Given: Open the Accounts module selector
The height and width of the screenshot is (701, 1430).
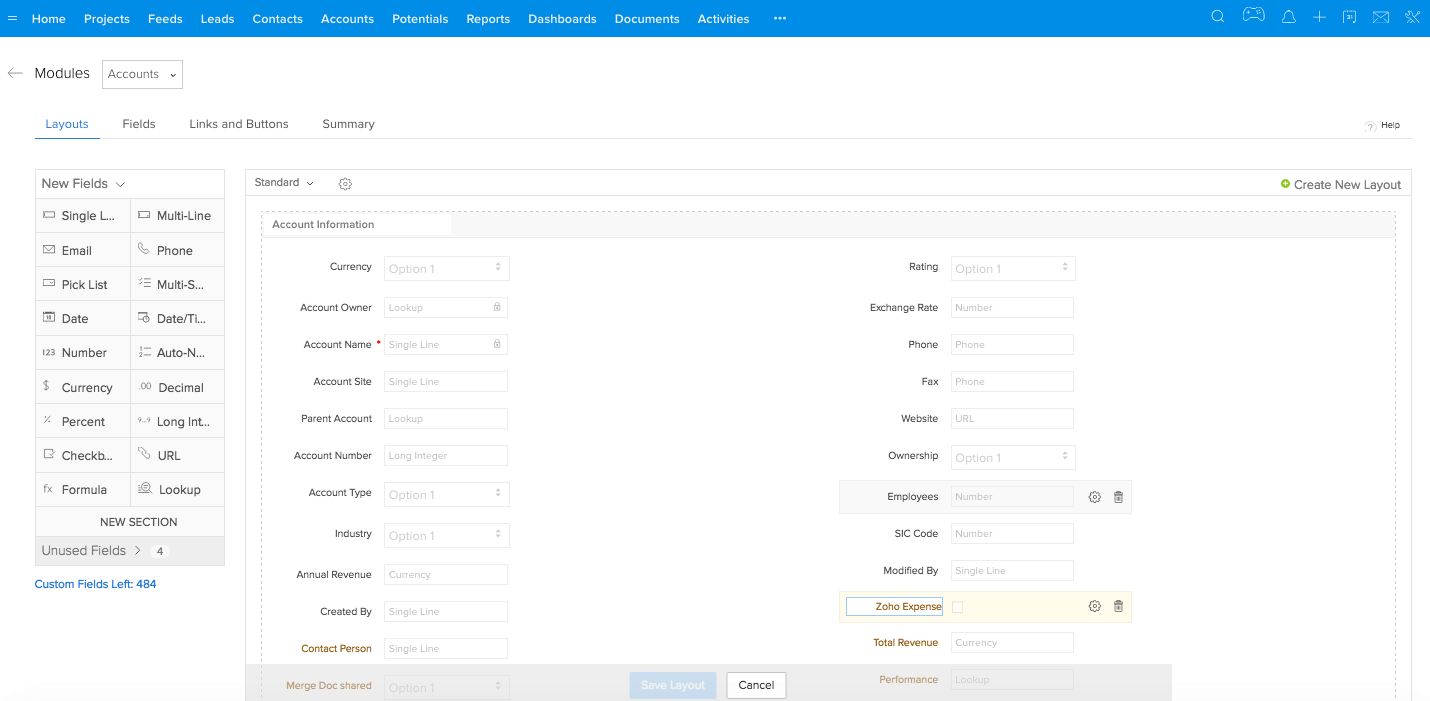Looking at the screenshot, I should 141,74.
